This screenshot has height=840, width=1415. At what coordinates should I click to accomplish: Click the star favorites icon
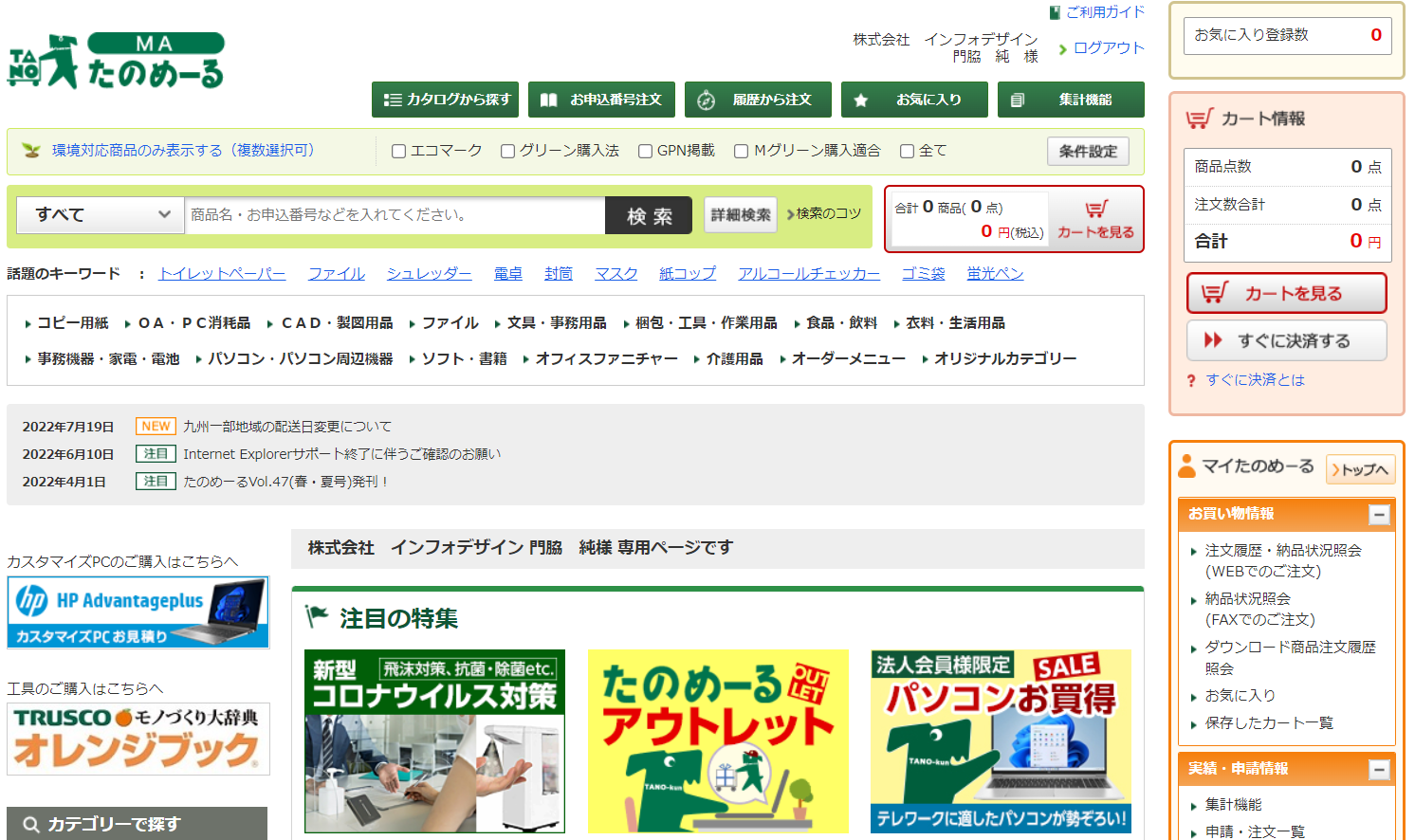[860, 100]
